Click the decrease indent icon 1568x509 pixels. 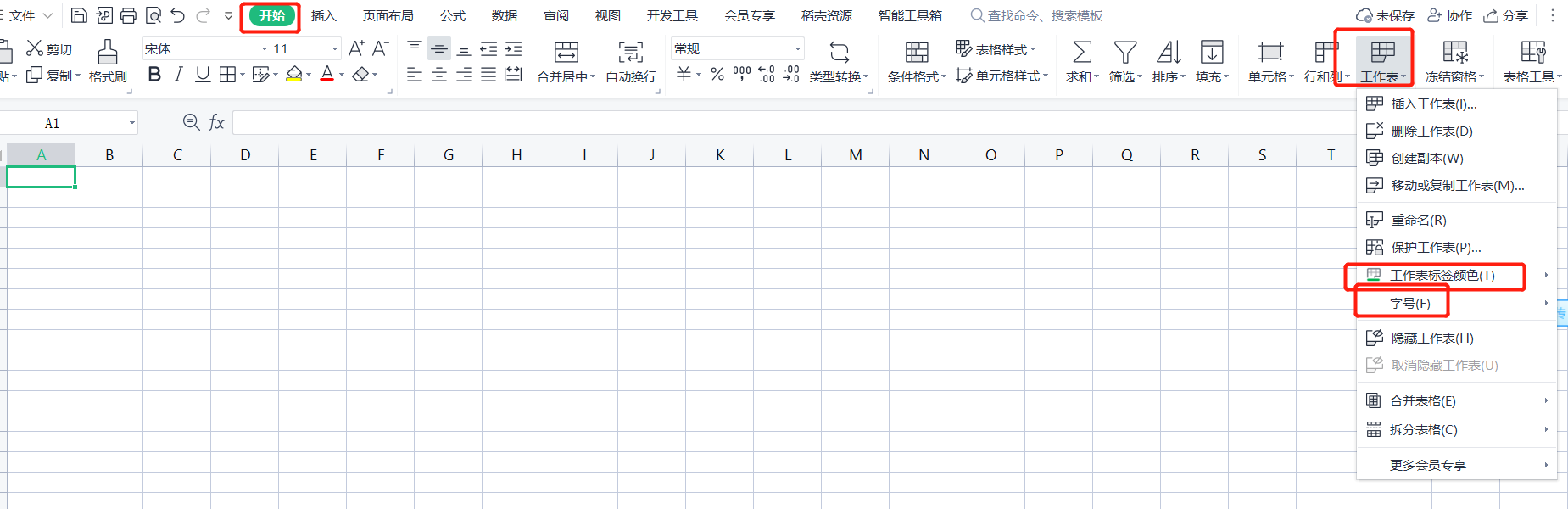point(488,48)
